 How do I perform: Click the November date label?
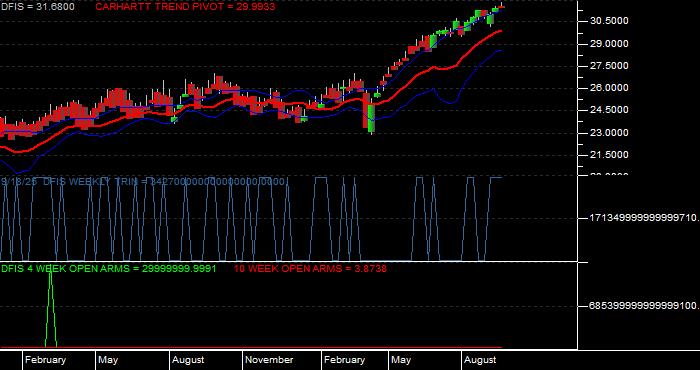coord(269,360)
